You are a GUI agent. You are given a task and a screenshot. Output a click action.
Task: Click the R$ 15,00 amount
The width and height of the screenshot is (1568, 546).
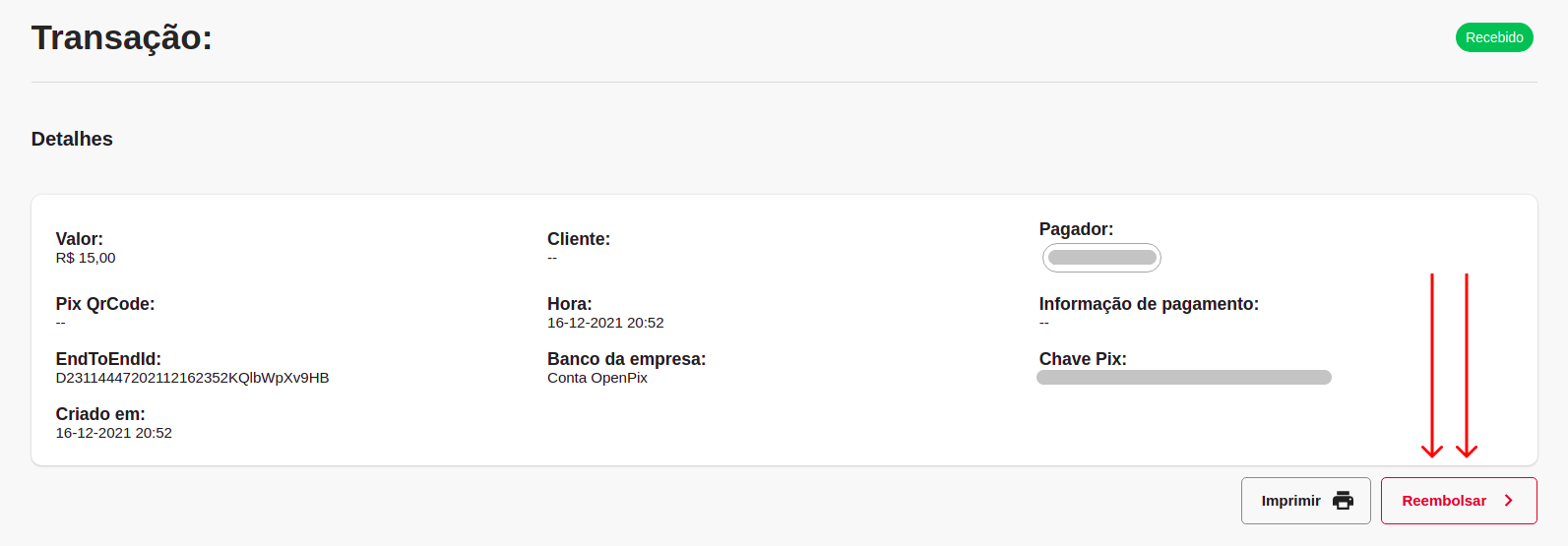click(x=86, y=258)
